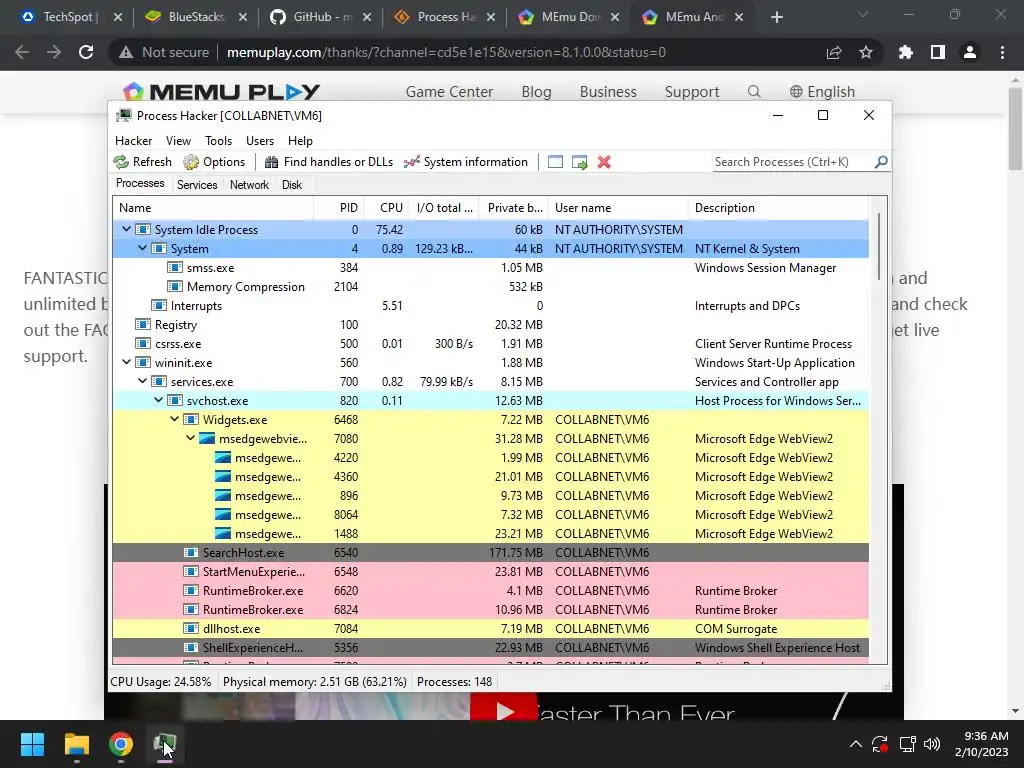Collapse the System Idle Process tree

(x=126, y=229)
